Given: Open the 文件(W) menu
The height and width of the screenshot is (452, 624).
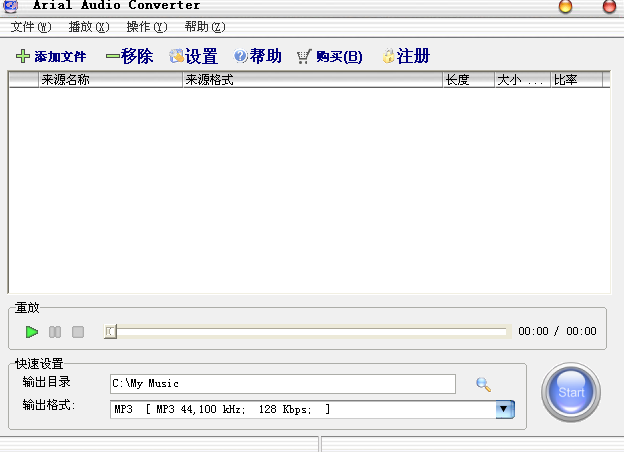Looking at the screenshot, I should point(31,27).
